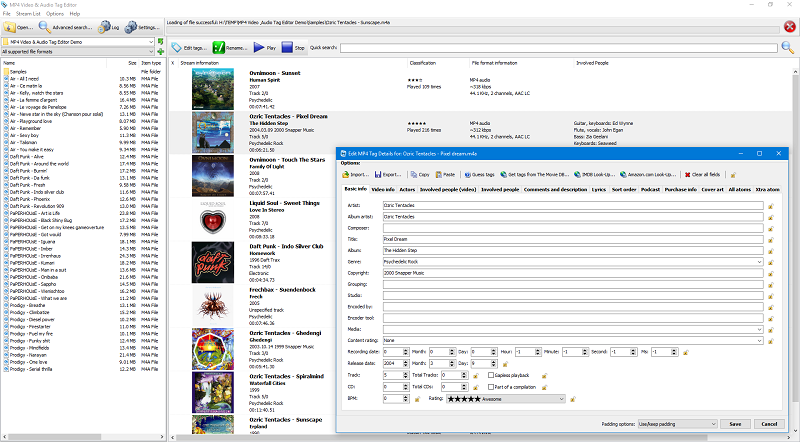Increase the Release date year stepper
Image resolution: width=800 pixels, height=442 pixels.
(406, 362)
